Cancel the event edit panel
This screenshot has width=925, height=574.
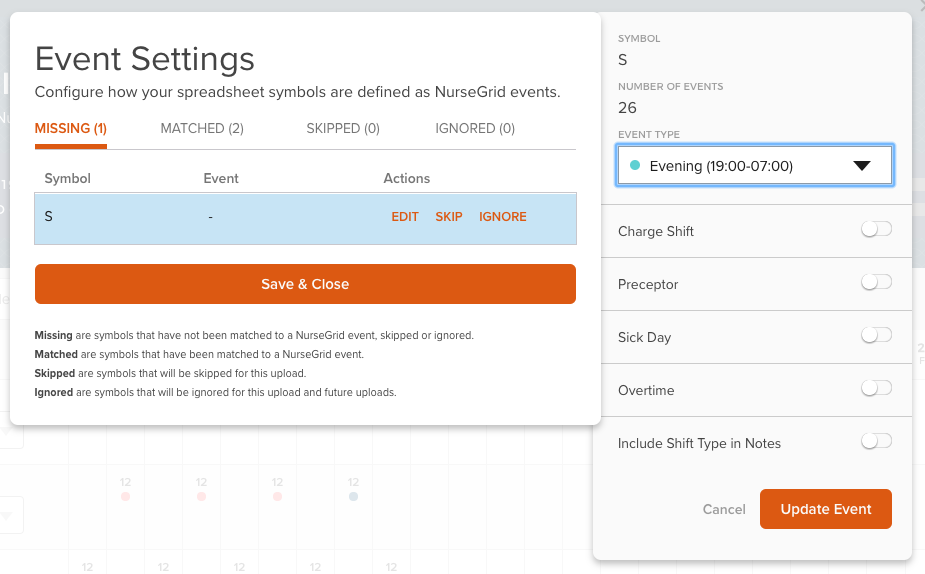[724, 509]
